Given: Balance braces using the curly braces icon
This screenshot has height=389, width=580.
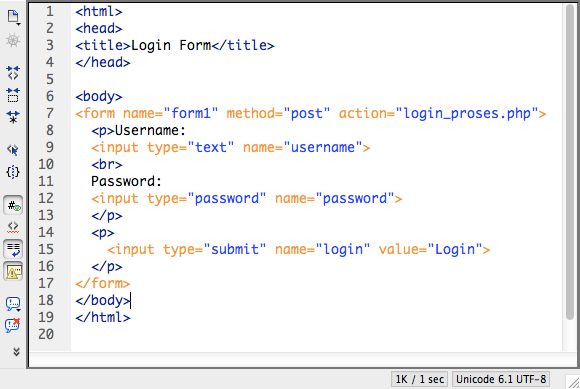Looking at the screenshot, I should [13, 172].
